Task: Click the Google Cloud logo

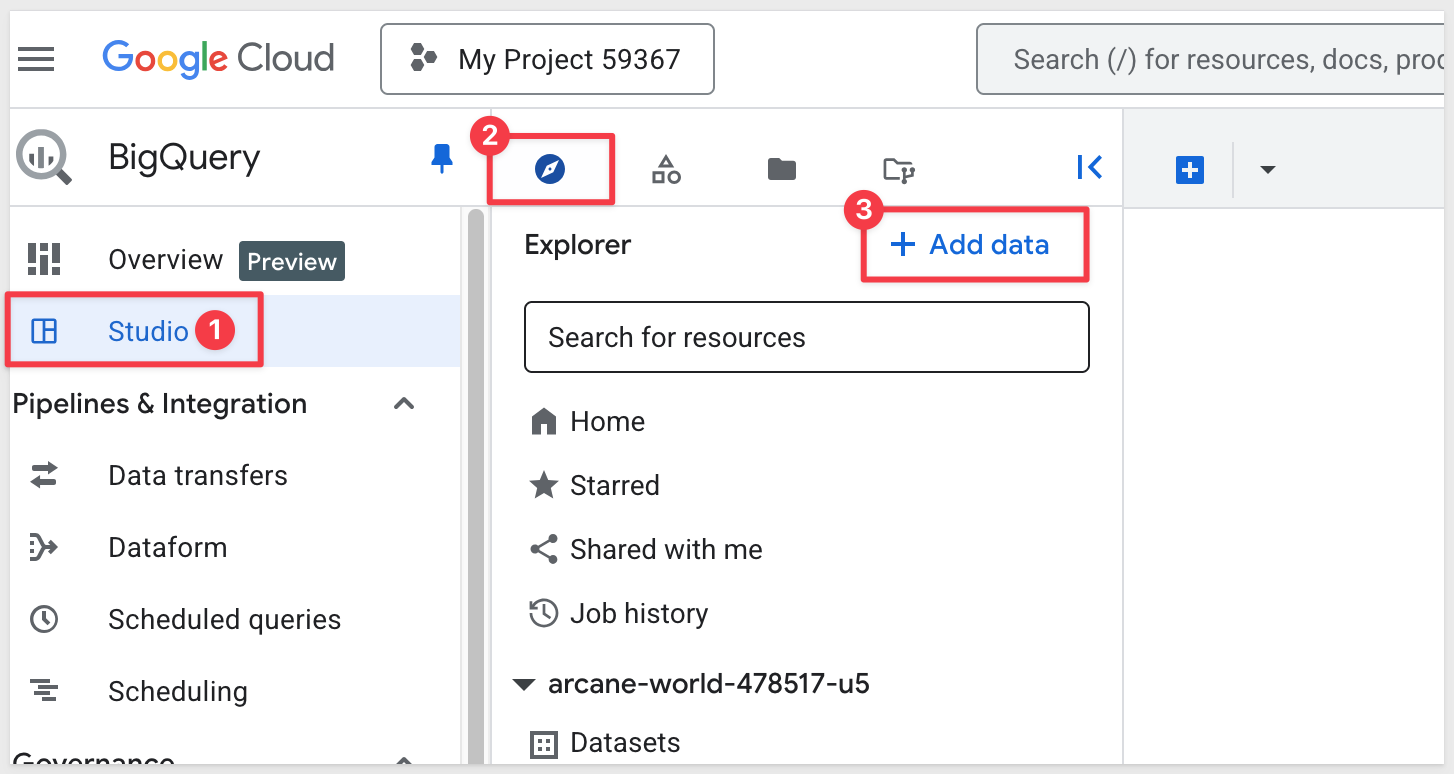Action: pos(218,59)
